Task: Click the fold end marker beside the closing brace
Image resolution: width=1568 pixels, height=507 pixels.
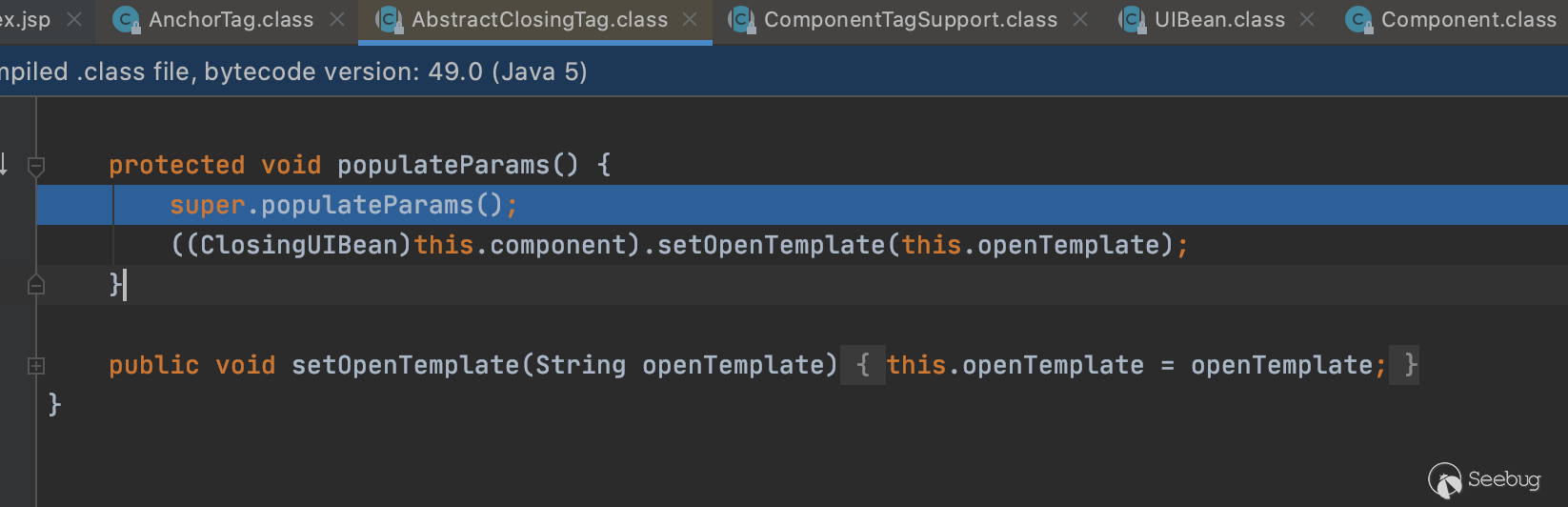Action: (x=36, y=285)
